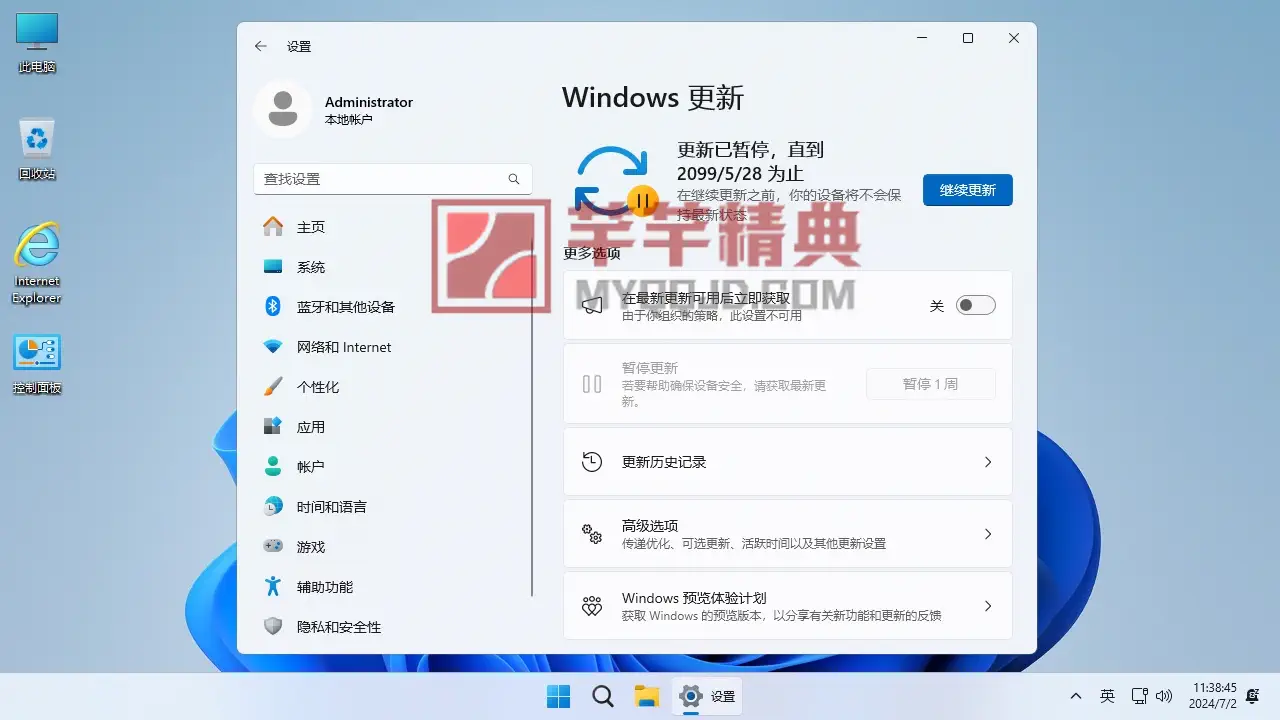
Task: Open the Recycle Bin on the desktop
Action: (x=37, y=140)
